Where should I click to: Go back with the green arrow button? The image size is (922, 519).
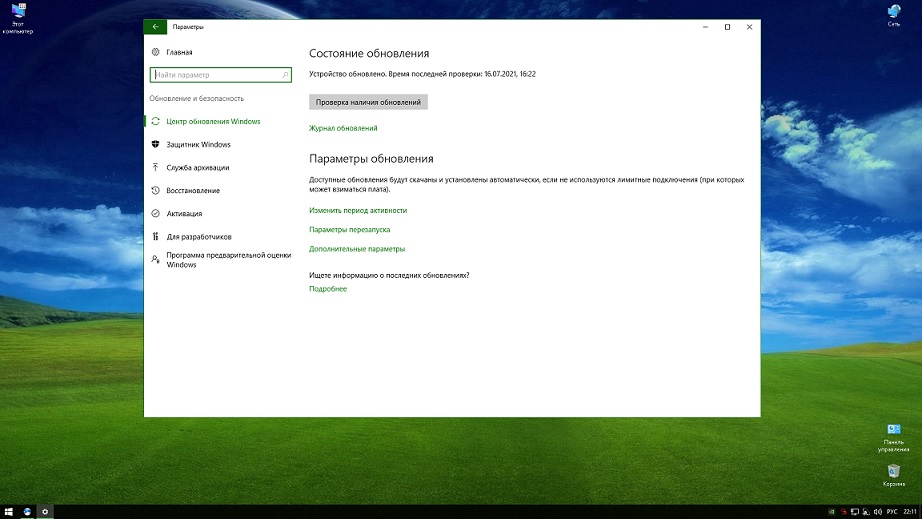click(x=155, y=27)
